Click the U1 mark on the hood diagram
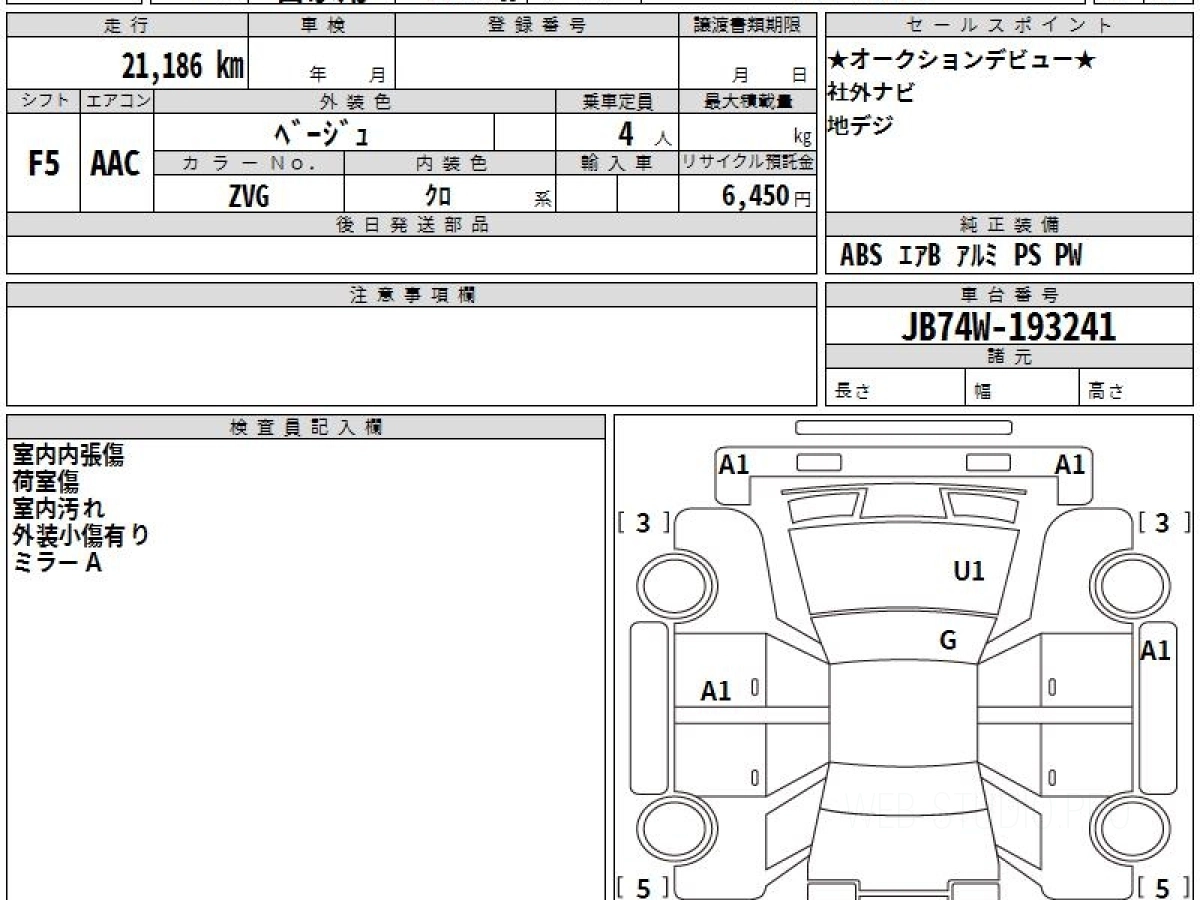The image size is (1200, 900). coord(968,571)
